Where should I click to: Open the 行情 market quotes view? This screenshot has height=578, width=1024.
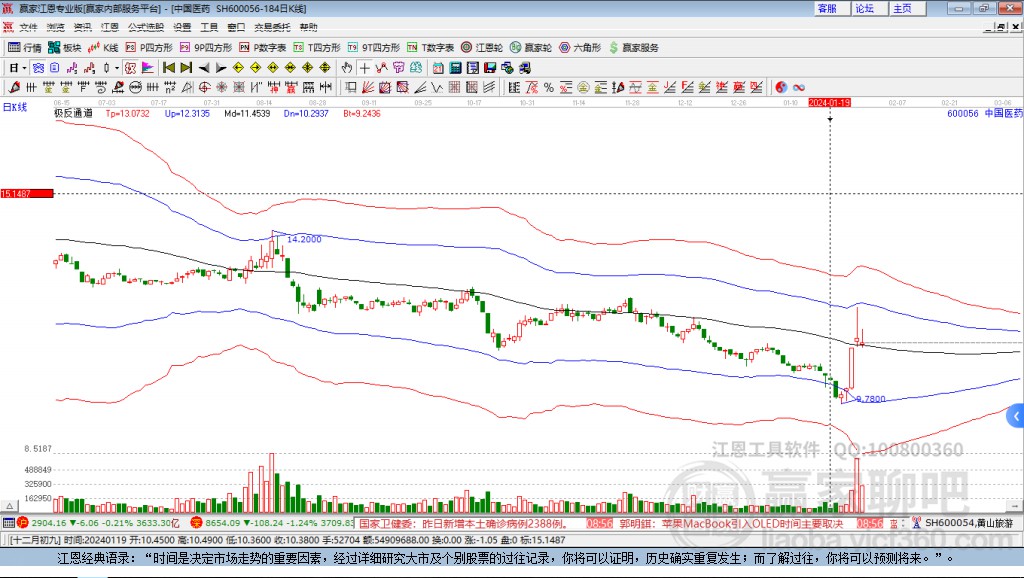(x=25, y=47)
